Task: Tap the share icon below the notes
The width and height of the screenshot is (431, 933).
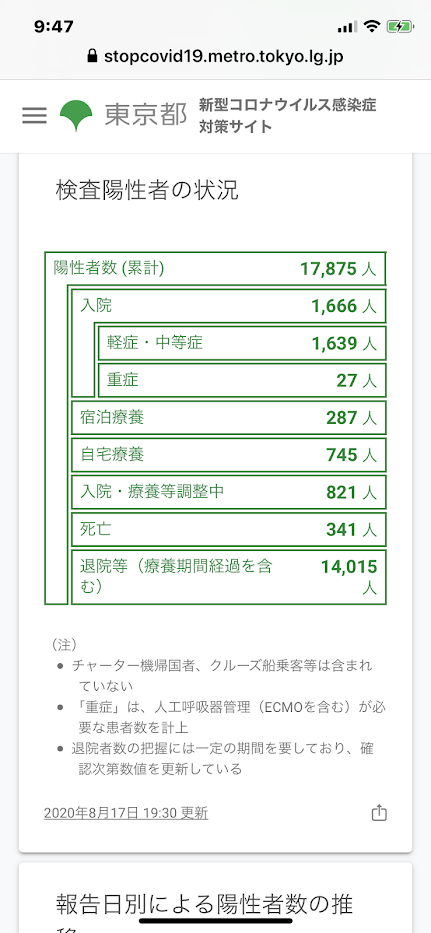Action: 379,813
